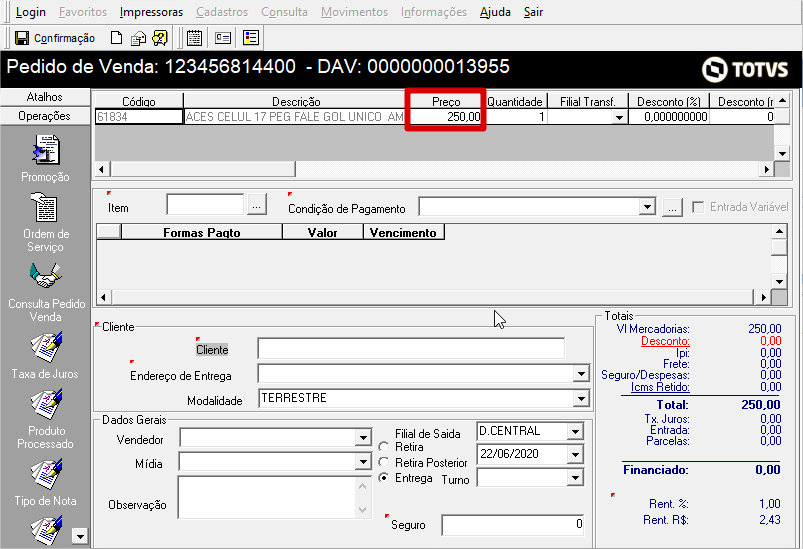Click the list form toolbar icon
Image resolution: width=803 pixels, height=549 pixels.
[x=251, y=38]
